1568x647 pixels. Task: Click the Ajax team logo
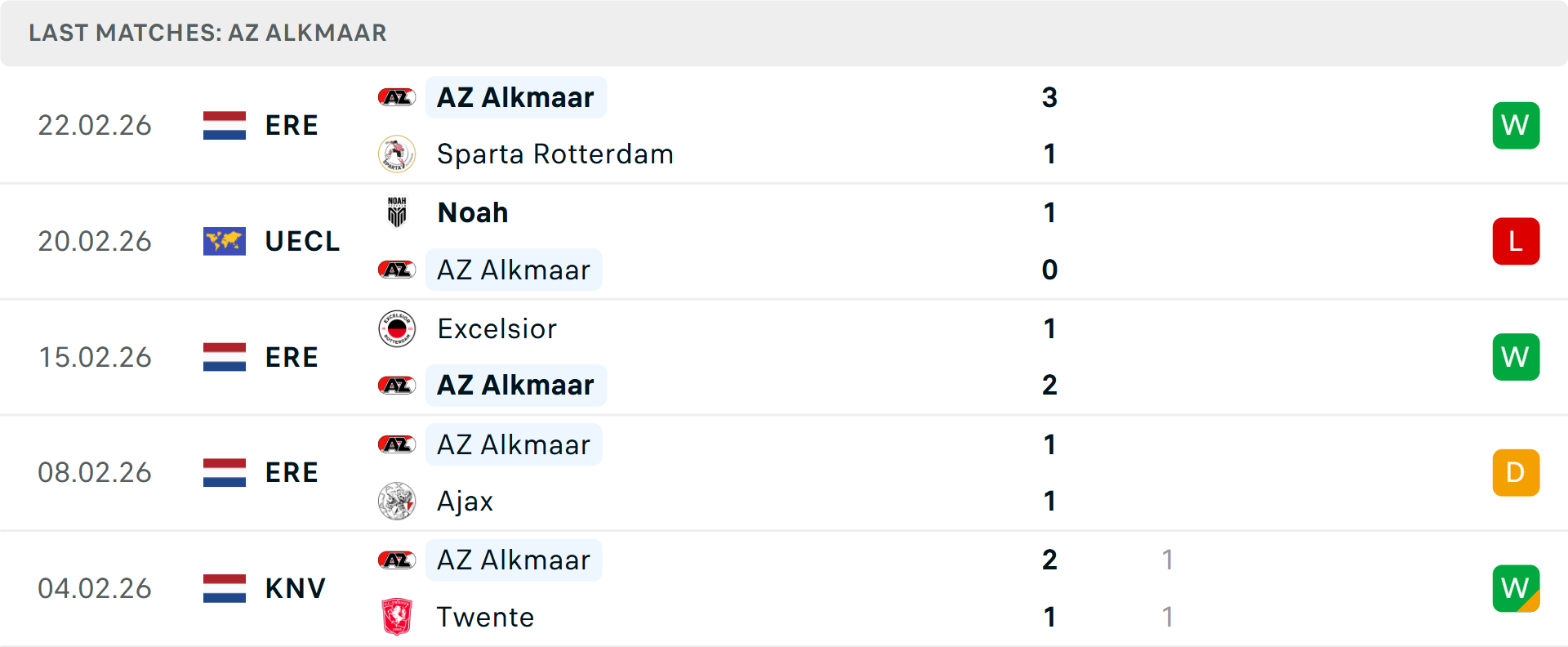[x=397, y=501]
